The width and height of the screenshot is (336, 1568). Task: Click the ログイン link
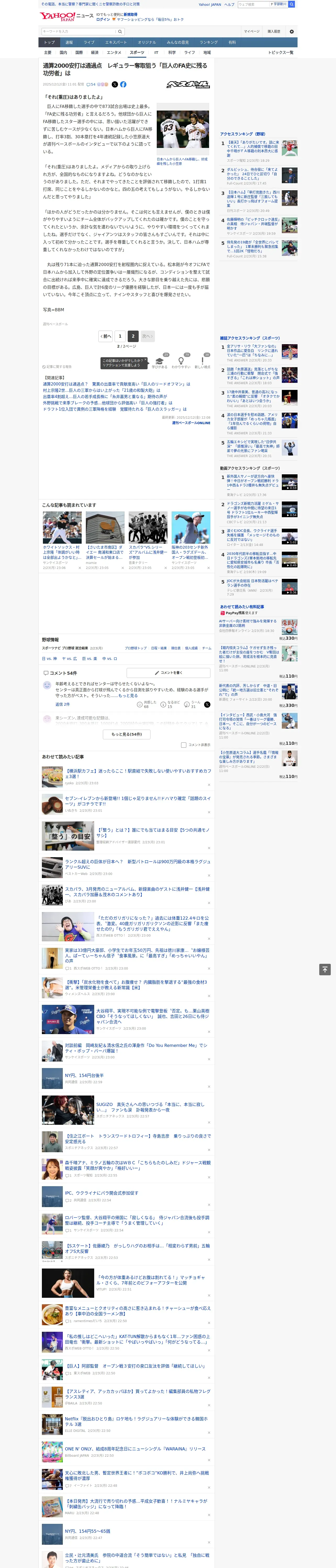103,20
